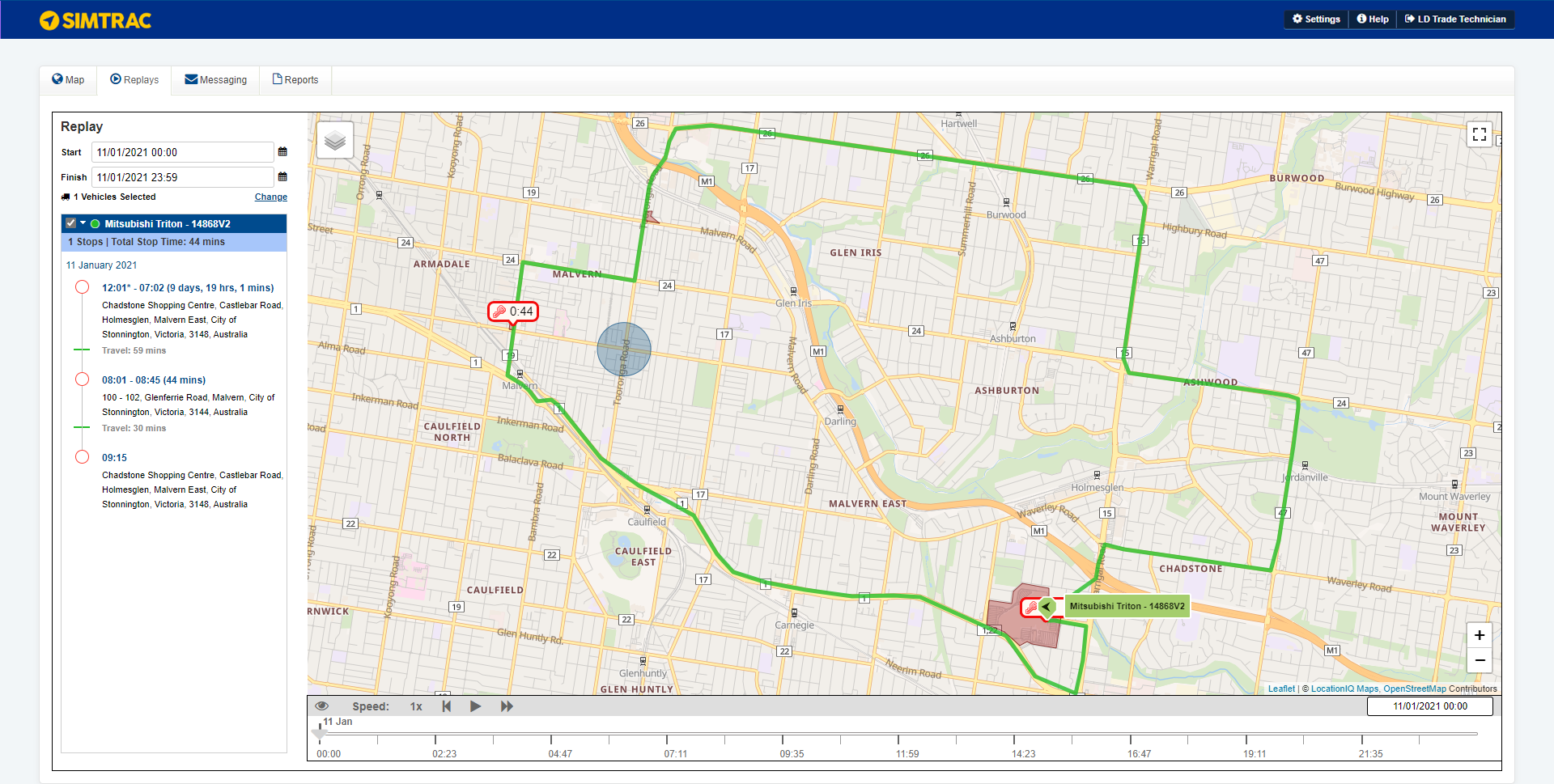1554x784 pixels.
Task: Select the 08:01 - 08:45 stop entry
Action: point(154,380)
